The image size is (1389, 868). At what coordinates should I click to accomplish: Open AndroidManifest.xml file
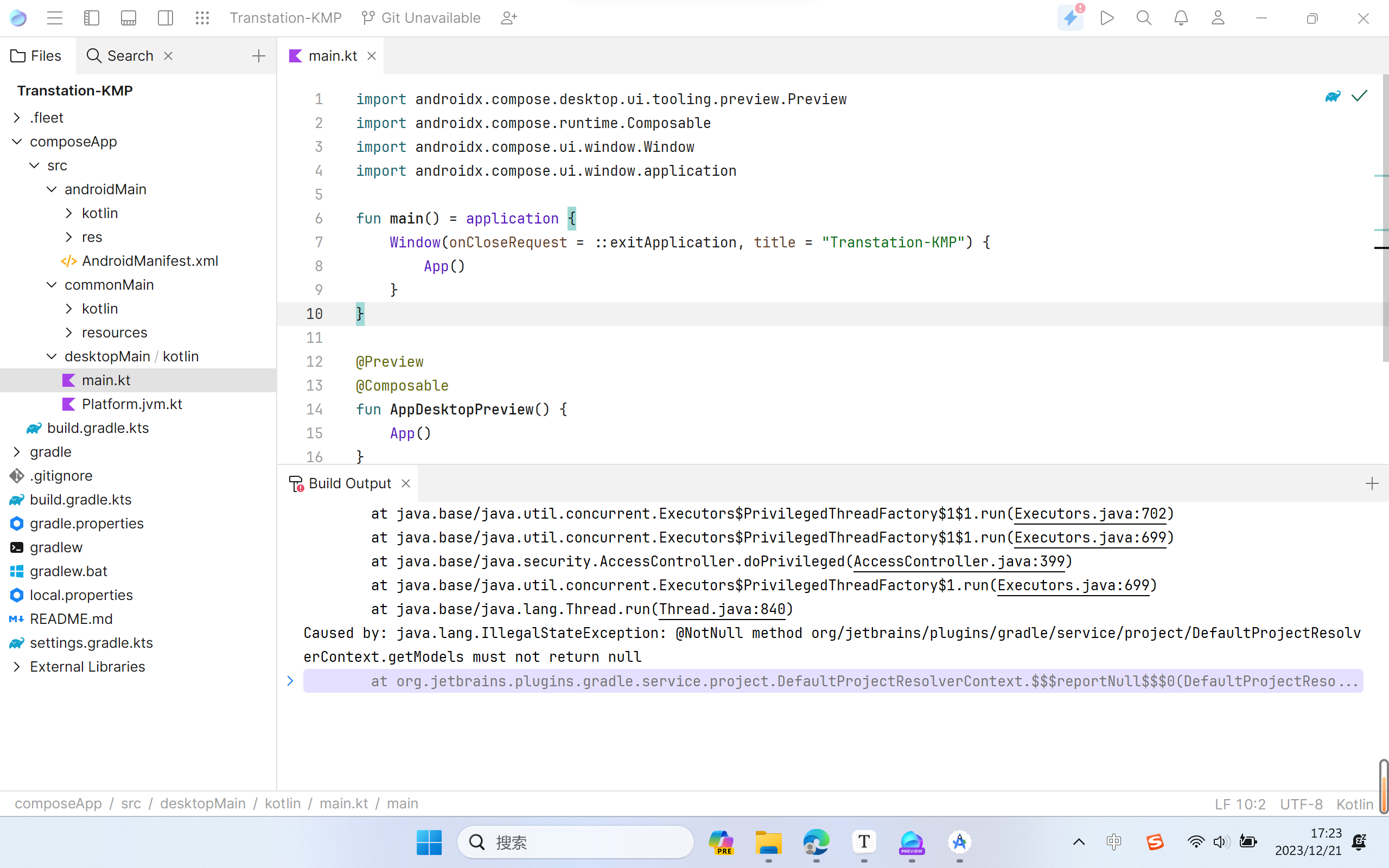pos(139,260)
